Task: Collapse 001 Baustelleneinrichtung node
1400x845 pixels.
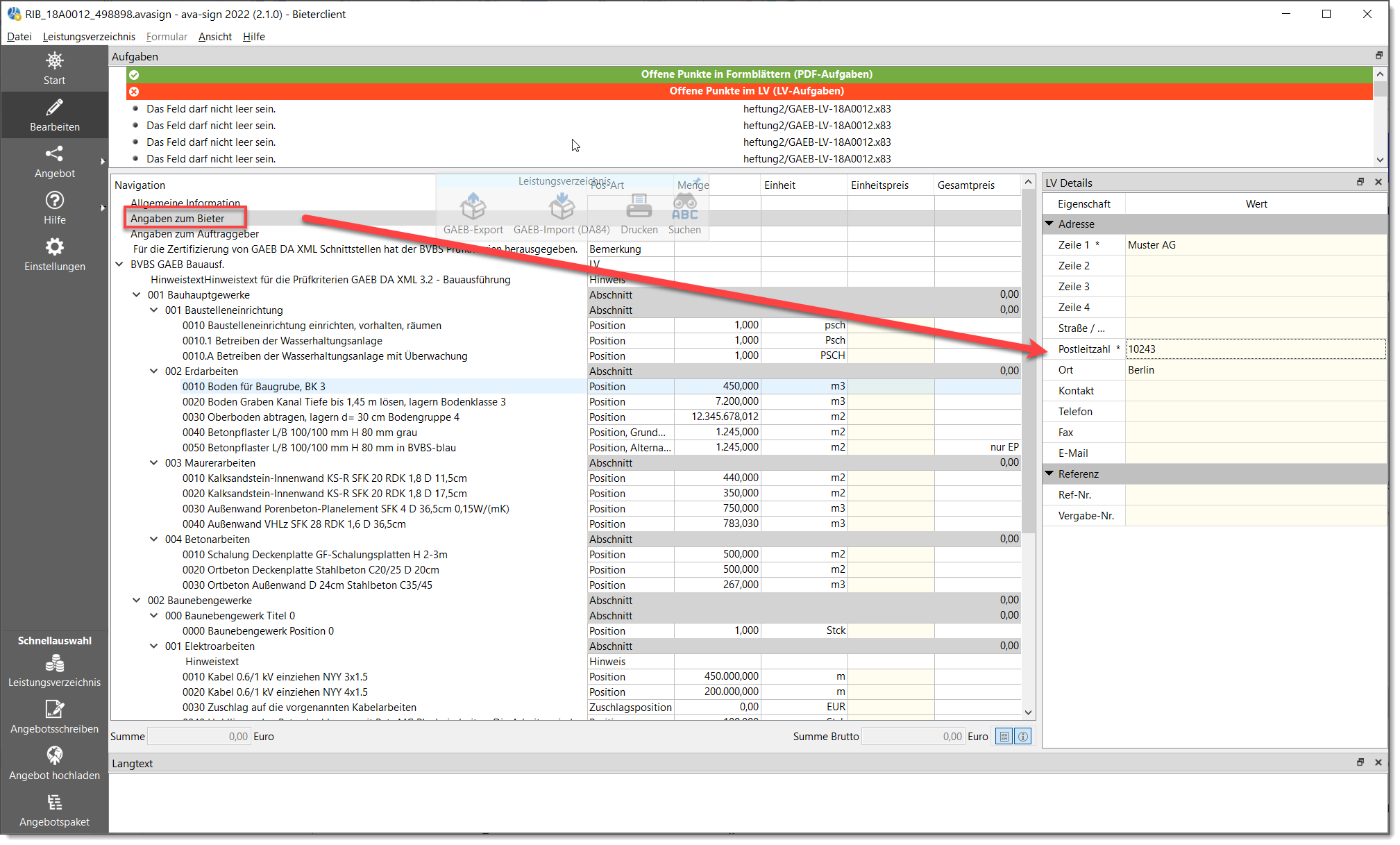Action: pos(154,310)
